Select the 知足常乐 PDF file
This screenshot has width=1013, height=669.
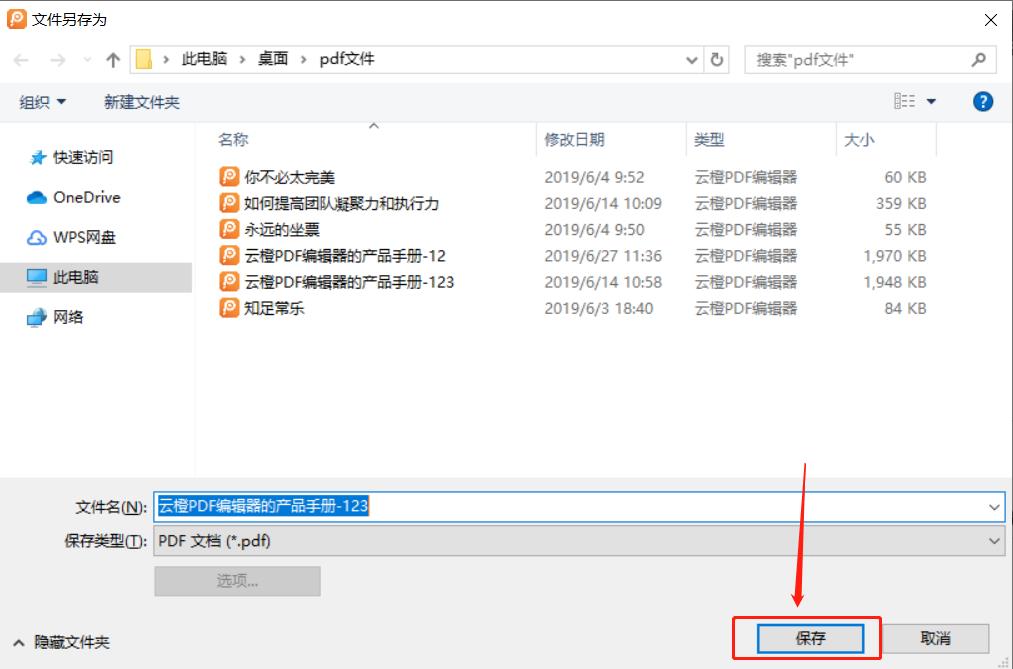273,308
